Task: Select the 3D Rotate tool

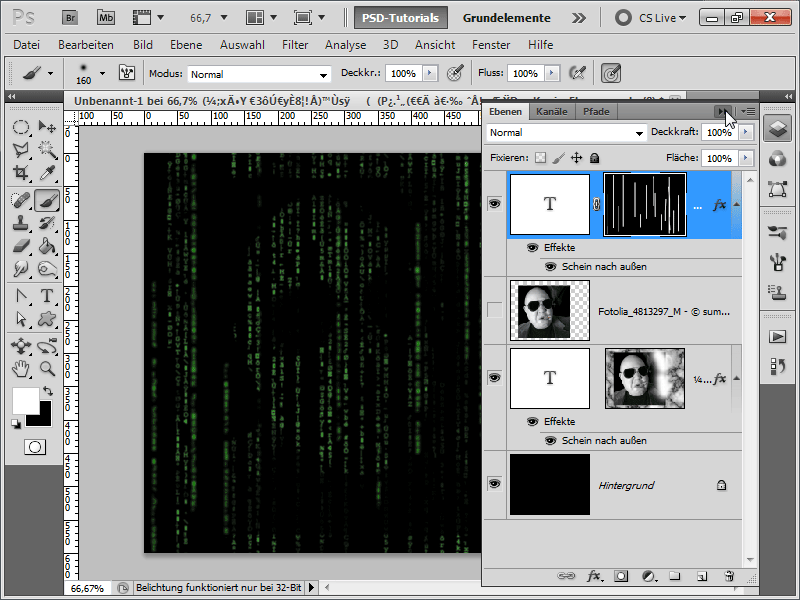Action: click(x=20, y=346)
